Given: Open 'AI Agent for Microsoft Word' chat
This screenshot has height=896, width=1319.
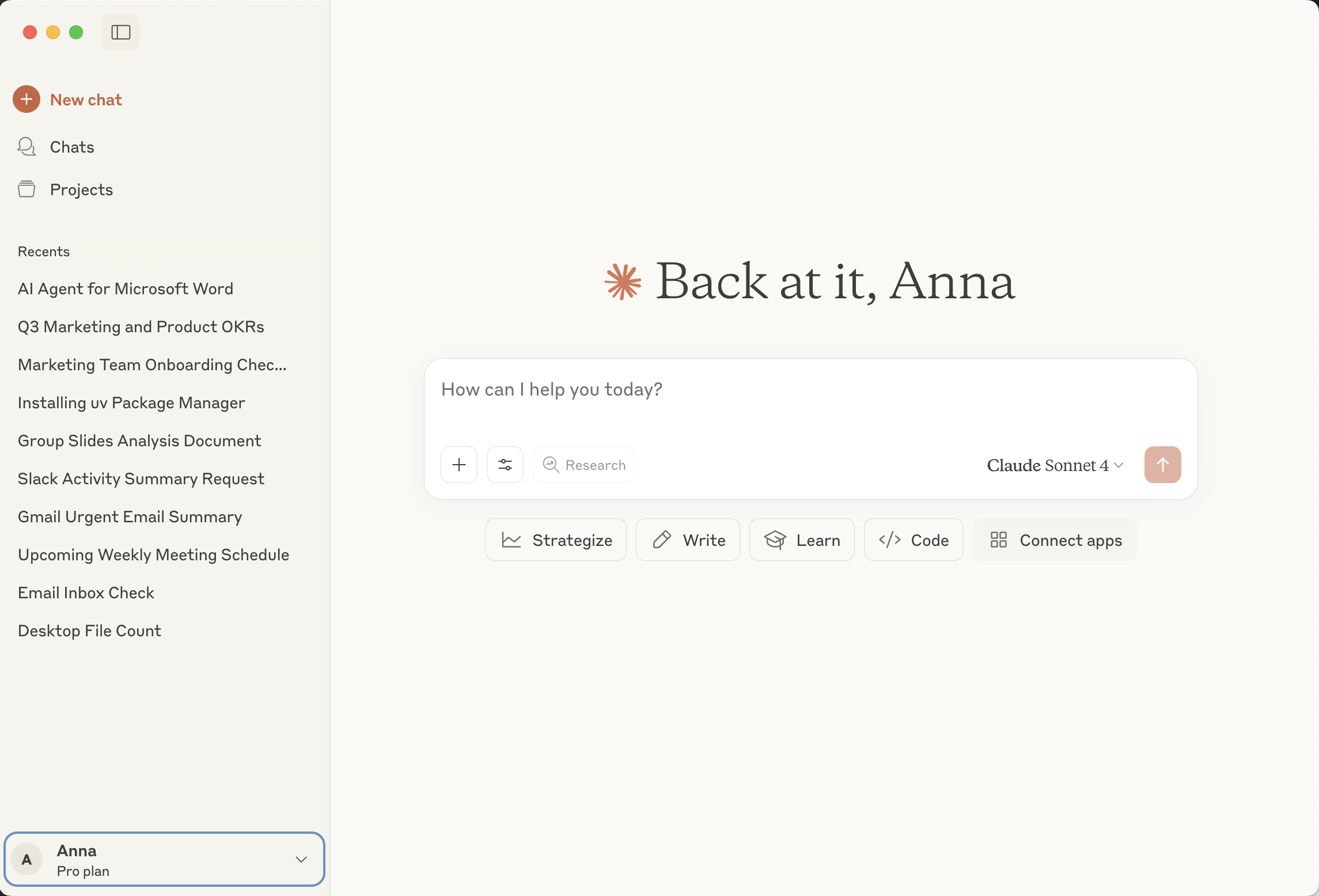Looking at the screenshot, I should coord(126,288).
